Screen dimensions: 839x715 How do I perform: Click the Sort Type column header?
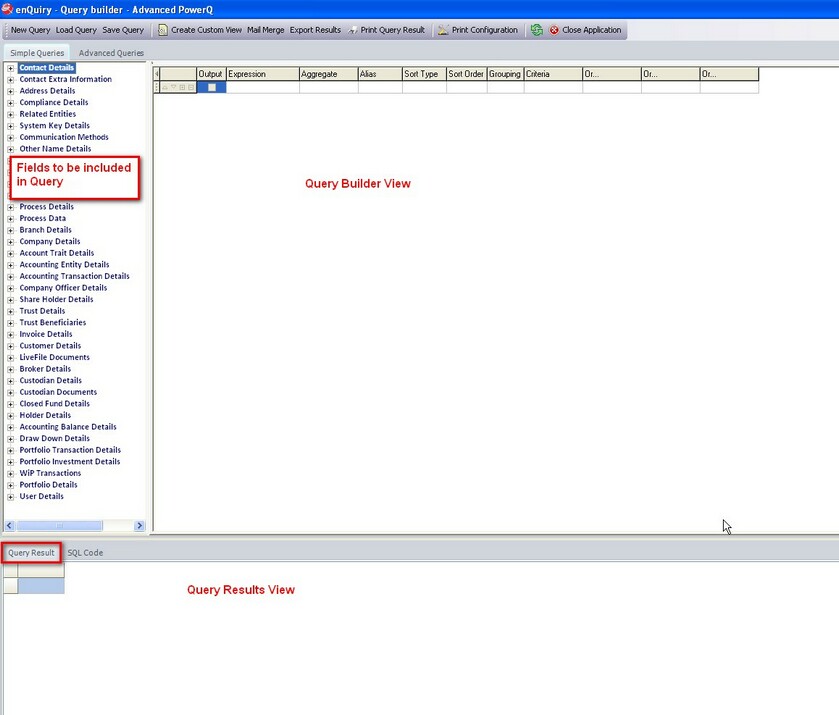(424, 74)
